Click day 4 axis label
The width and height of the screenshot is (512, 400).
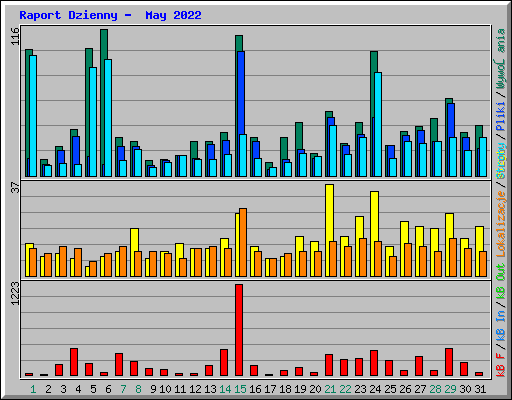(78, 389)
